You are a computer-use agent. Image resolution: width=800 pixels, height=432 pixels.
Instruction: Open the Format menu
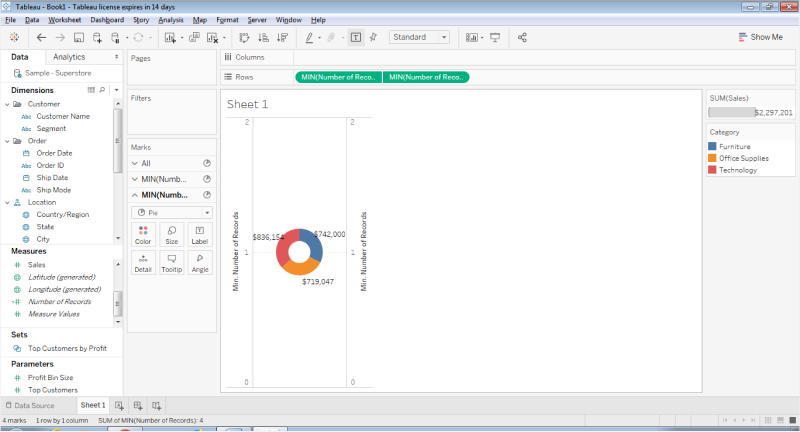click(x=227, y=20)
